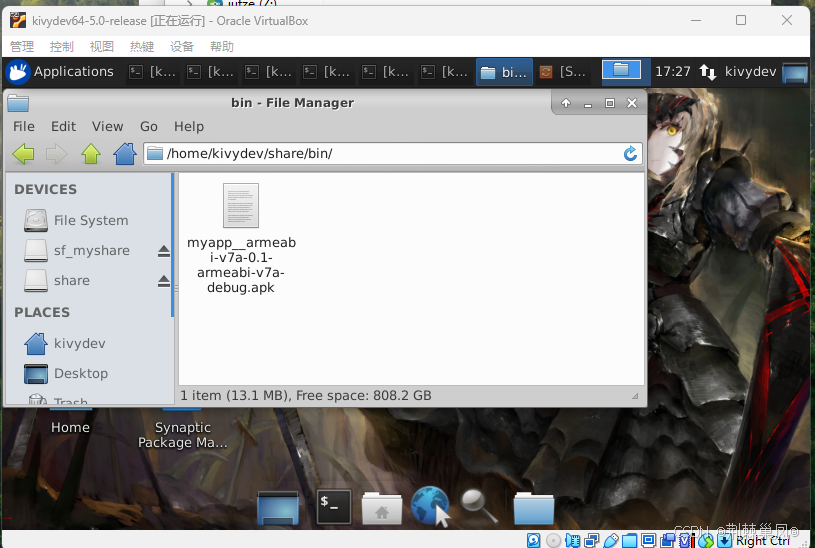Open VirtualBox 控制 menu
Screen dimensions: 815x548
[x=62, y=47]
